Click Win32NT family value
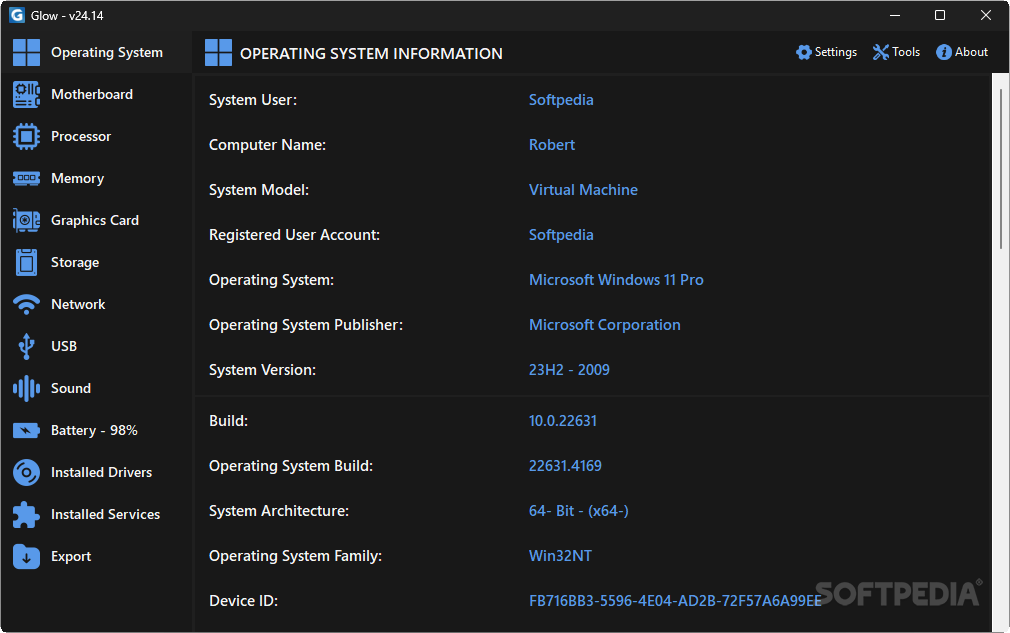1010x633 pixels. coord(560,556)
